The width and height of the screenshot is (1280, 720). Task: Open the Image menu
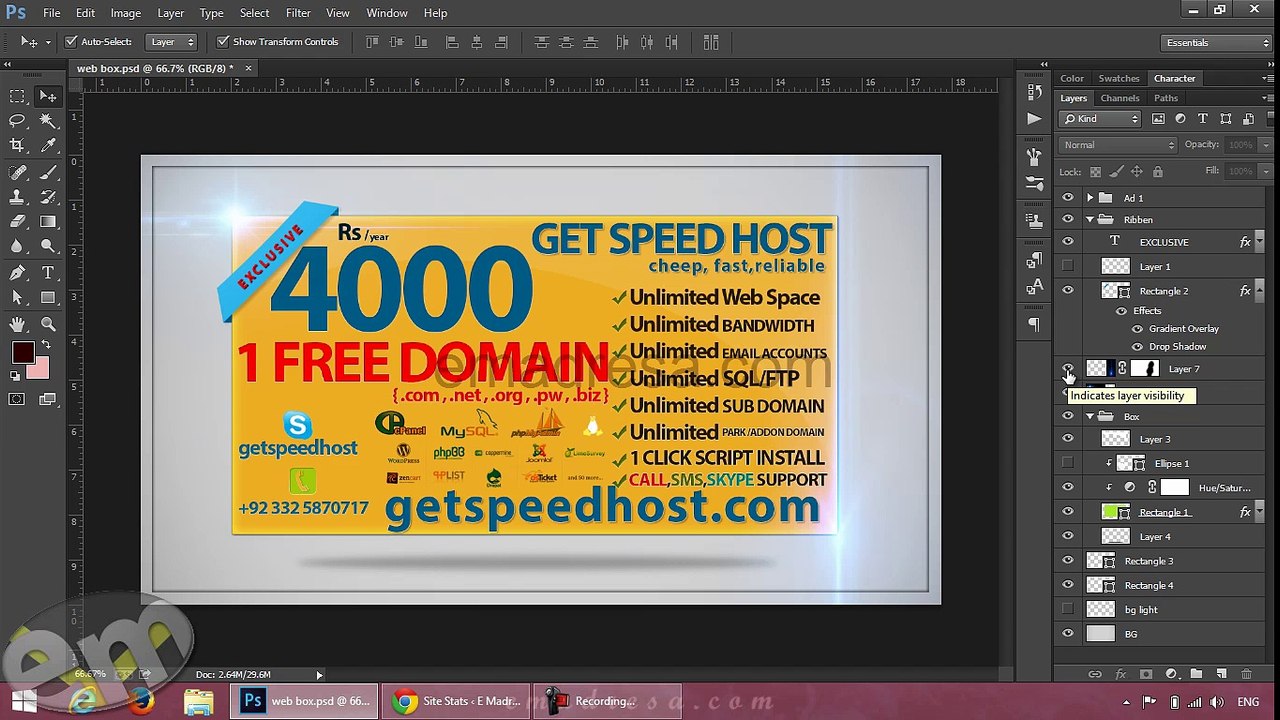tap(125, 13)
